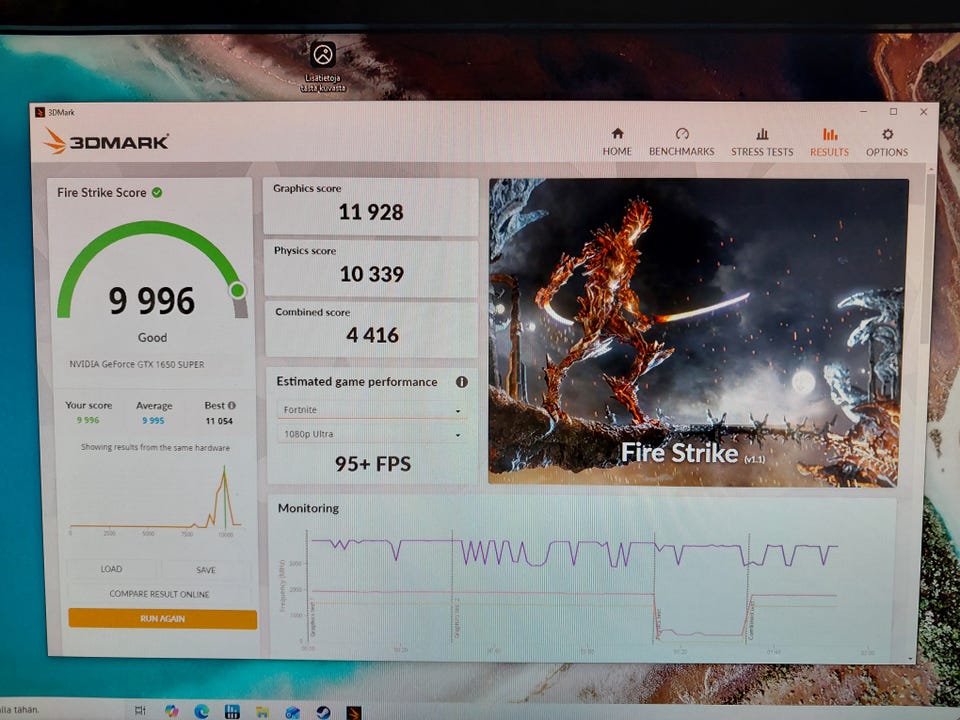Open the Stress Tests tab
The height and width of the screenshot is (720, 960).
pyautogui.click(x=762, y=142)
